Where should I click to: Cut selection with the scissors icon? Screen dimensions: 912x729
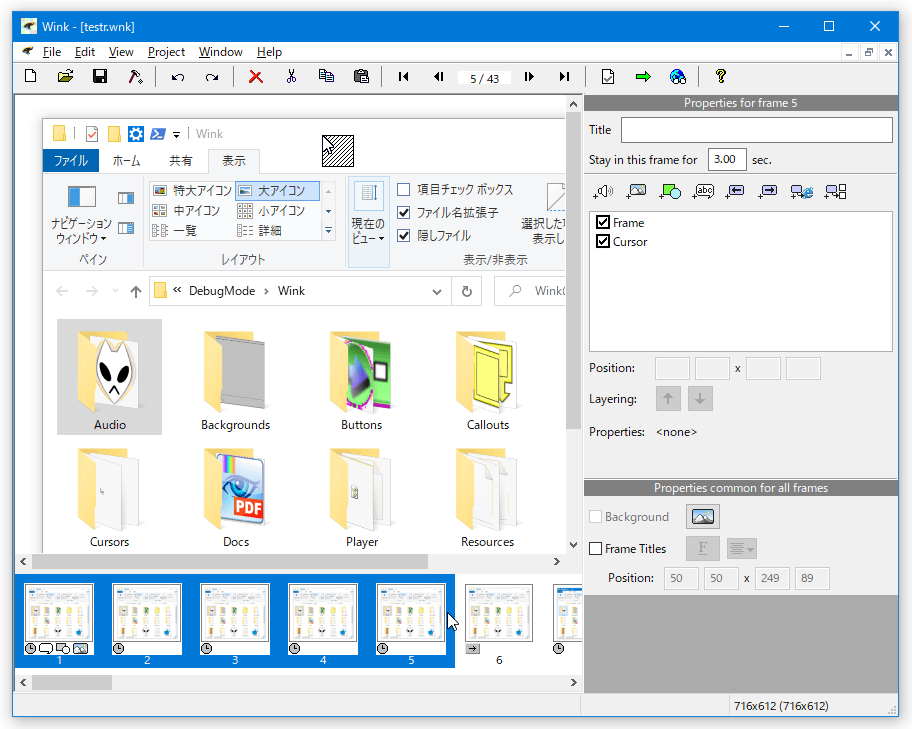291,76
